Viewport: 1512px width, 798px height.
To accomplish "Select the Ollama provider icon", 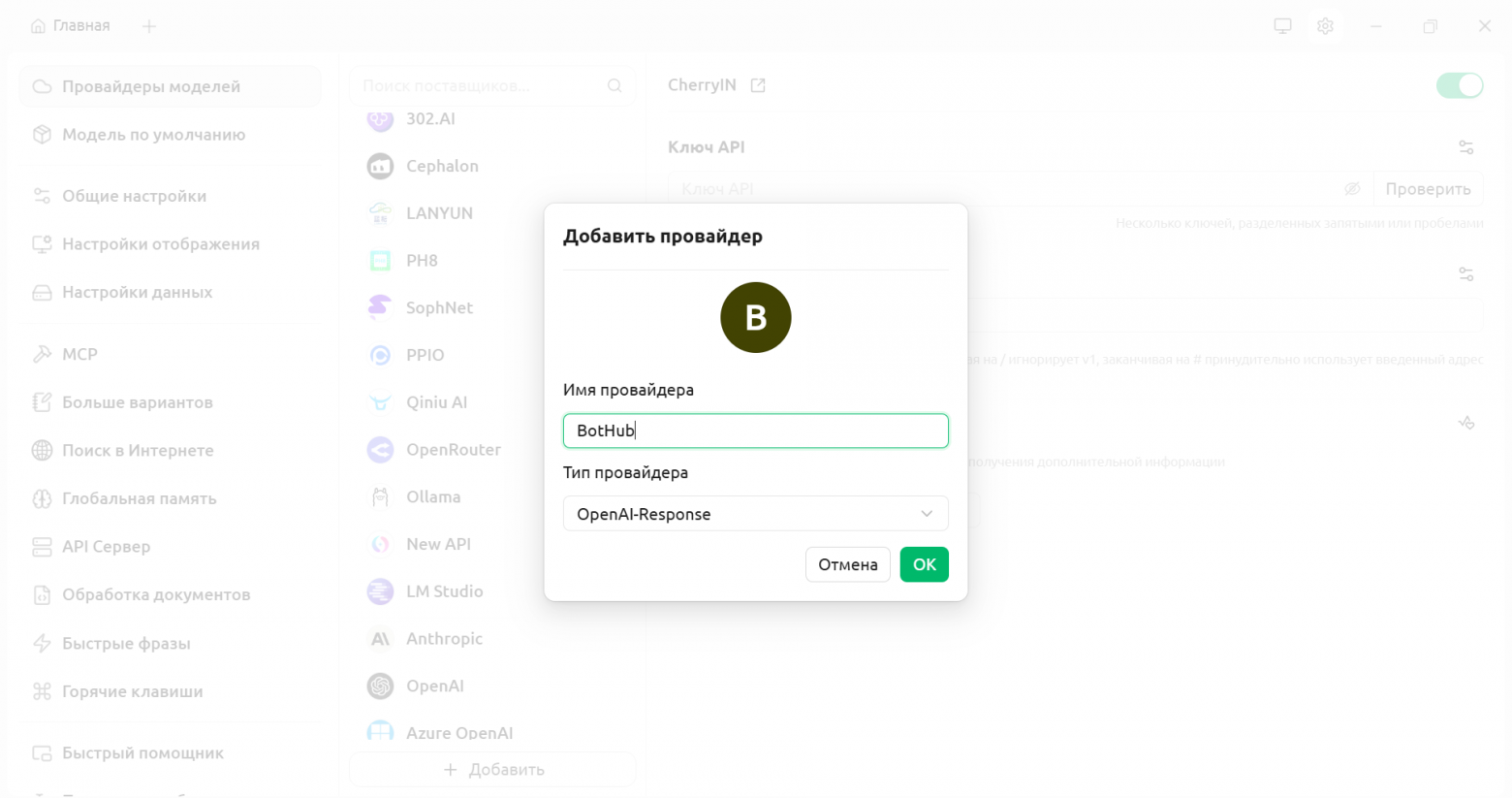I will coord(380,496).
